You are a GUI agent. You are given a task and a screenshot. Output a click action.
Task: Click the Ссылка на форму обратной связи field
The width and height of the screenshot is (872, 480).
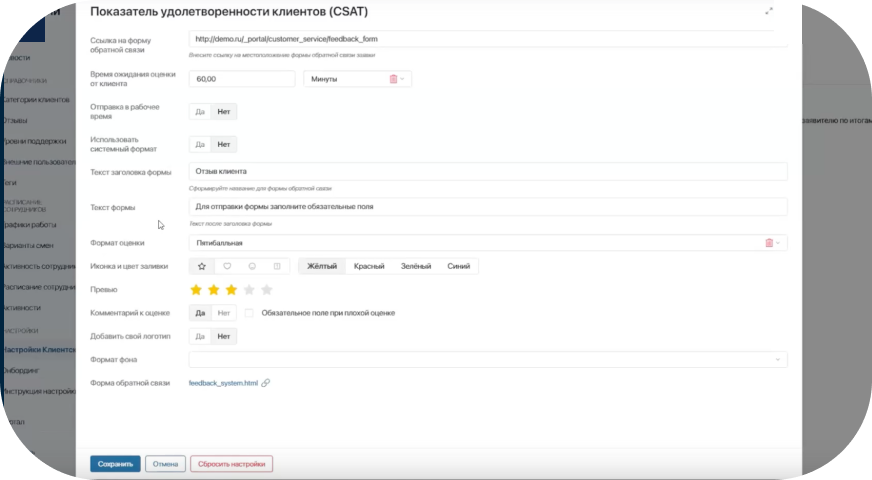(488, 39)
